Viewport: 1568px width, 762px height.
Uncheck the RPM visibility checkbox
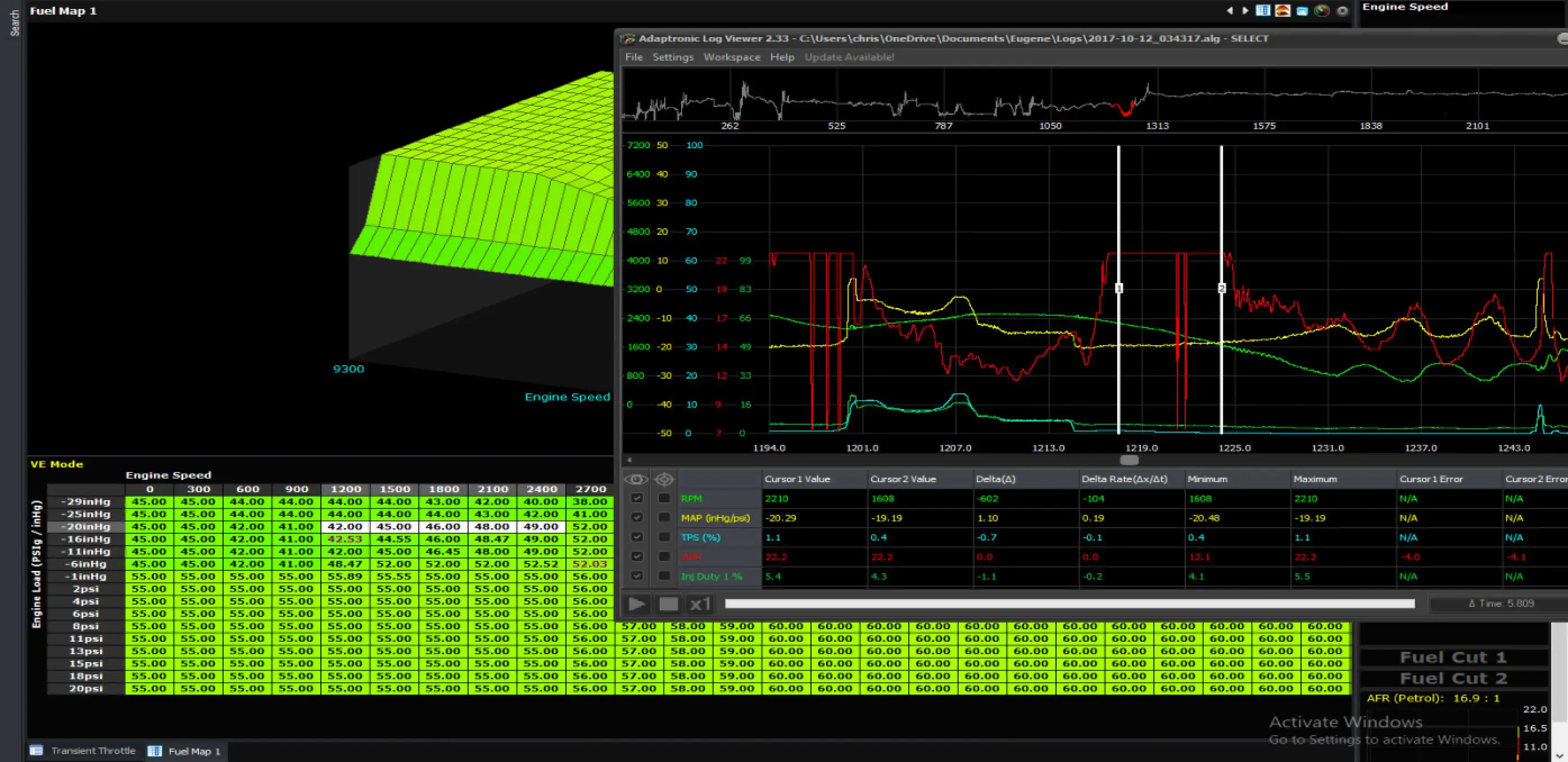click(x=637, y=498)
